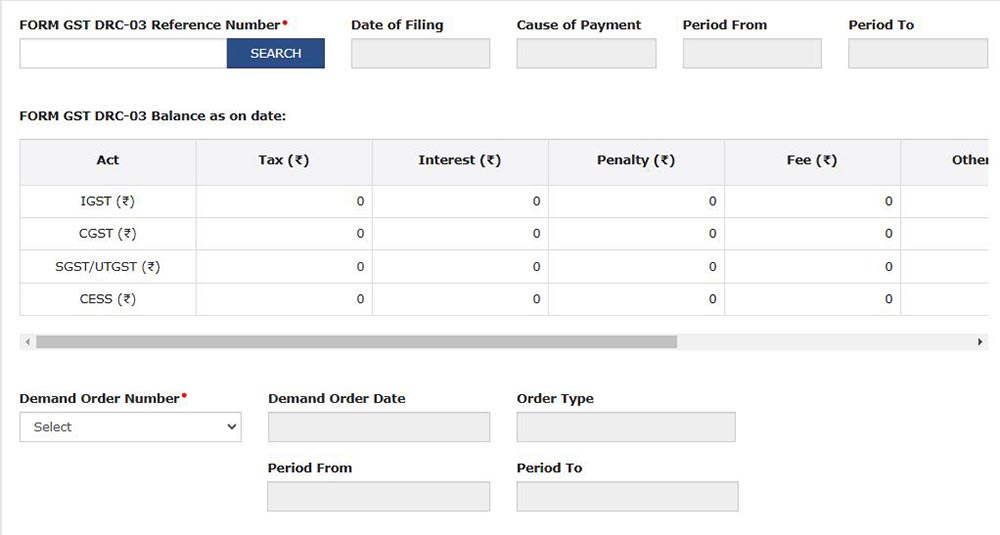The image size is (1000, 535).
Task: Click the horizontal scrollbar thumb of the table
Action: point(356,342)
